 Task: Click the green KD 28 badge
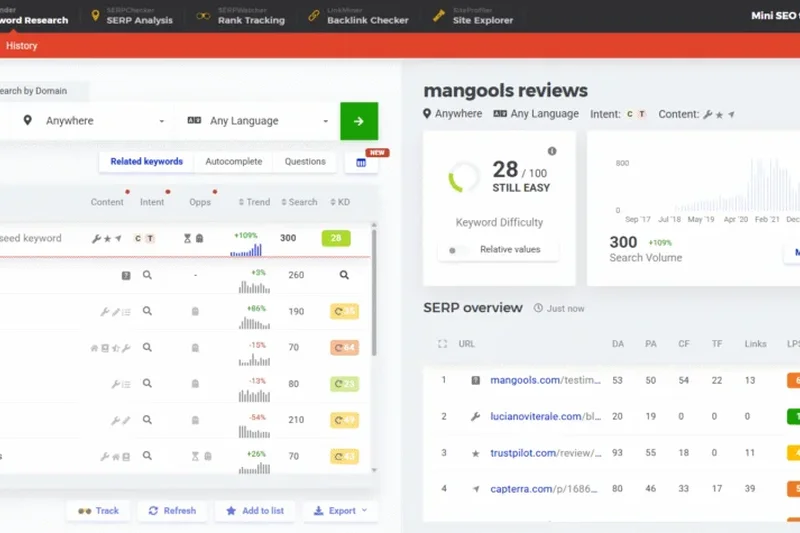(336, 238)
